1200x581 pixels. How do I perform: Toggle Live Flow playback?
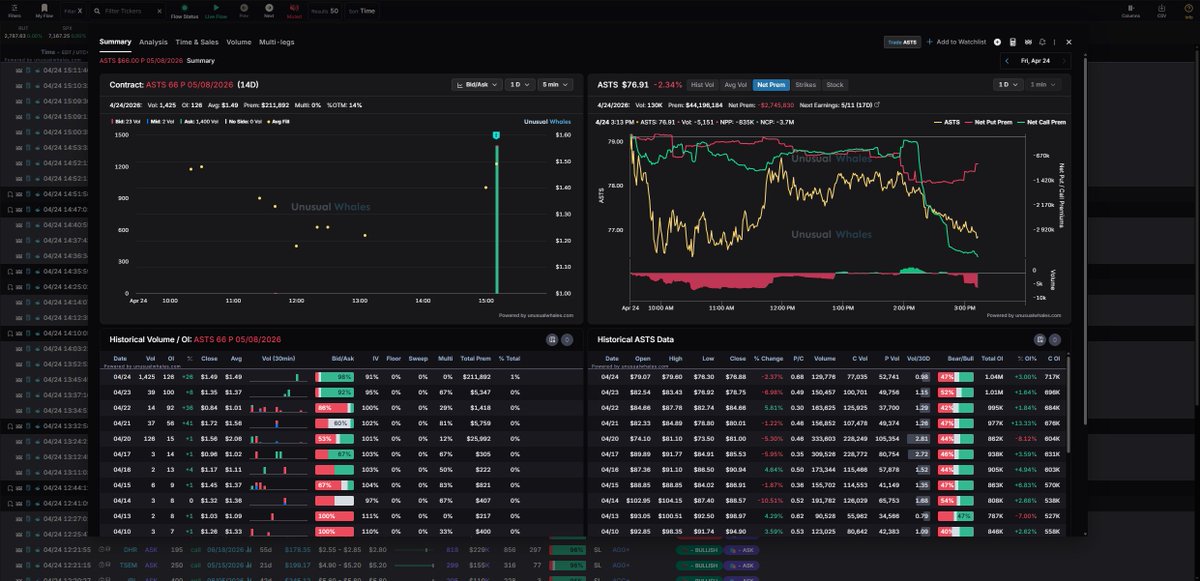click(x=215, y=11)
